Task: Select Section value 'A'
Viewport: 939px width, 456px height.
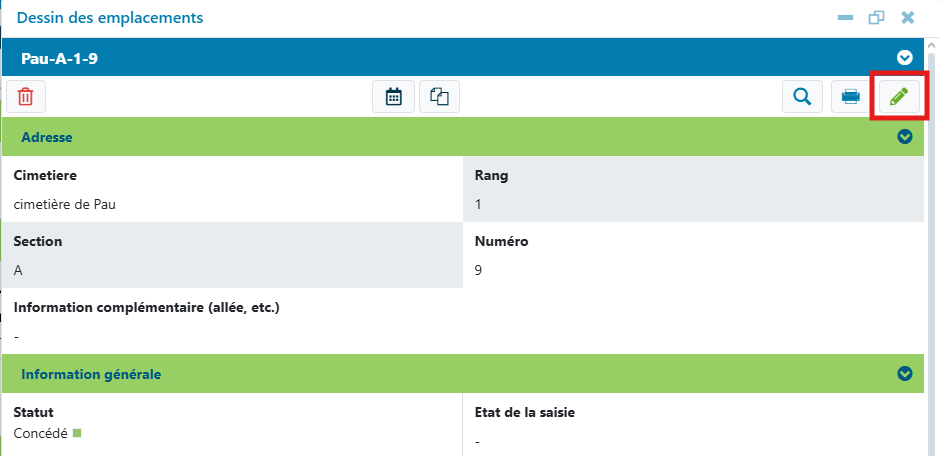Action: (18, 270)
